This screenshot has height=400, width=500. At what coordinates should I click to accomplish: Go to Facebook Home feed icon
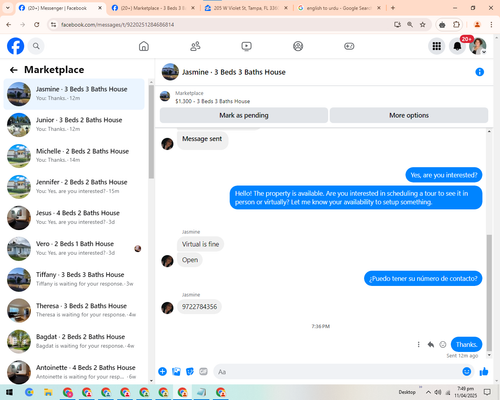tap(144, 46)
